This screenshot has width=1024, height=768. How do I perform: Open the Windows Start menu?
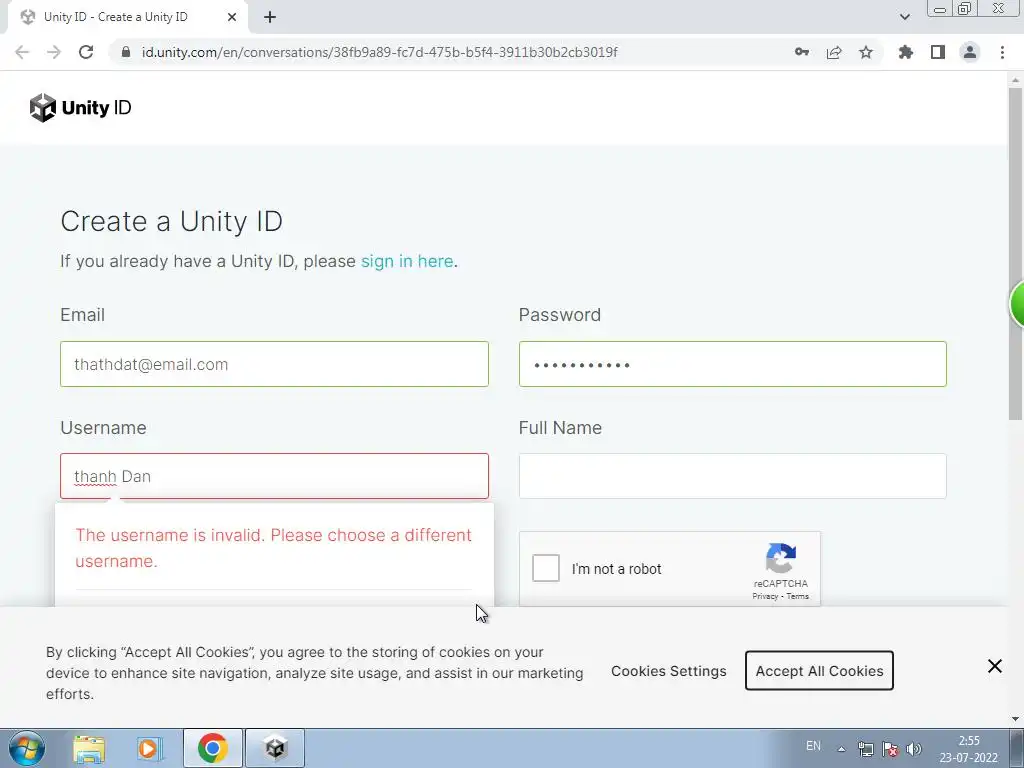pos(27,748)
